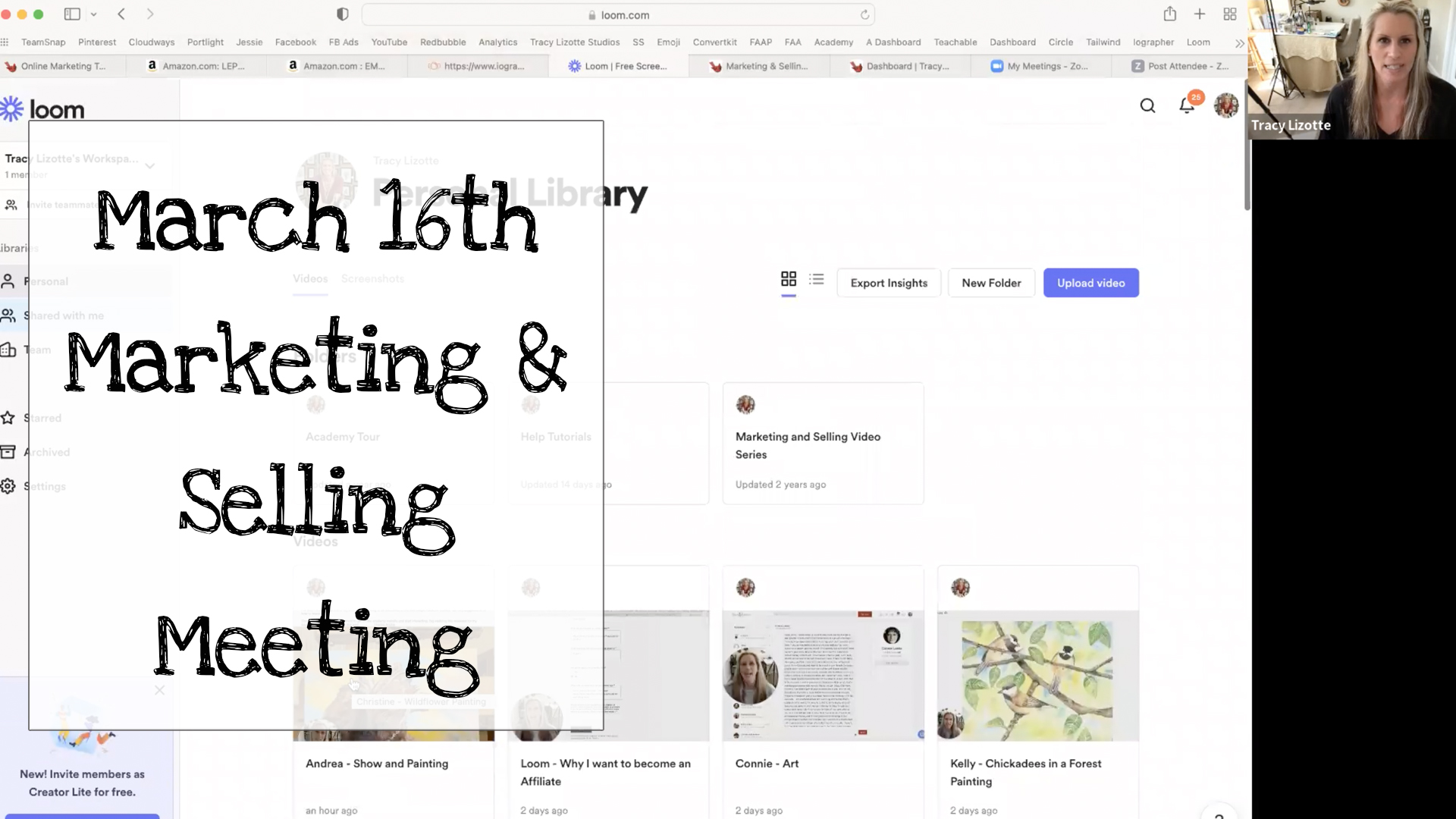Switch to Marketing & Selling tab
This screenshot has width=1456, height=819.
[x=759, y=66]
